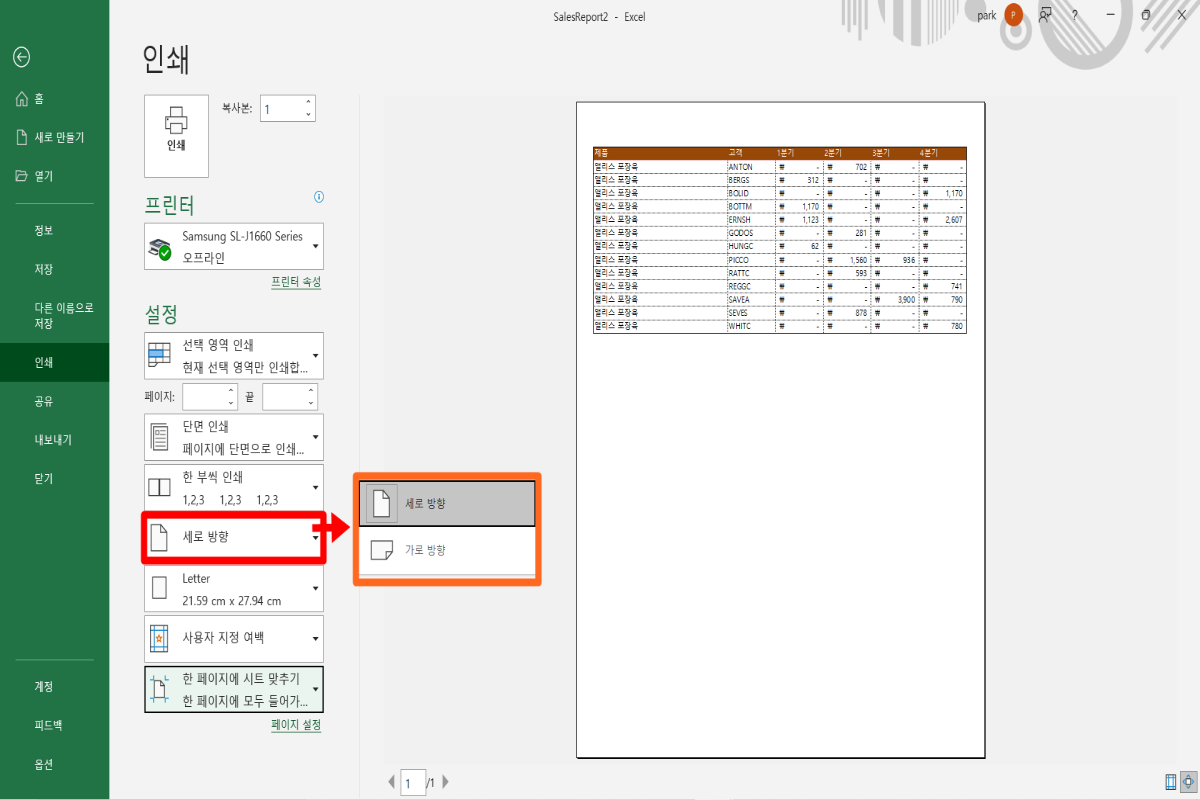Toggle zoom to page icon
Screen dimensions: 1200x800
click(1189, 782)
